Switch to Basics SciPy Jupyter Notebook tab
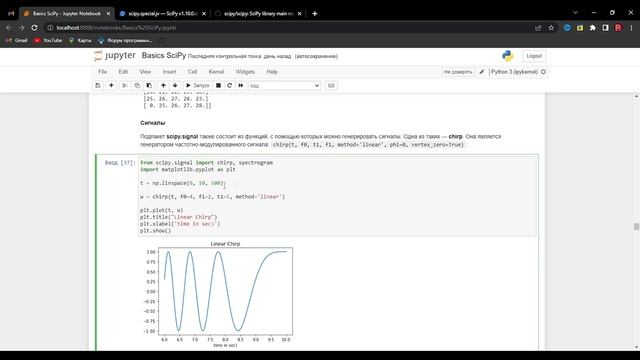This screenshot has width=640, height=360. click(67, 13)
